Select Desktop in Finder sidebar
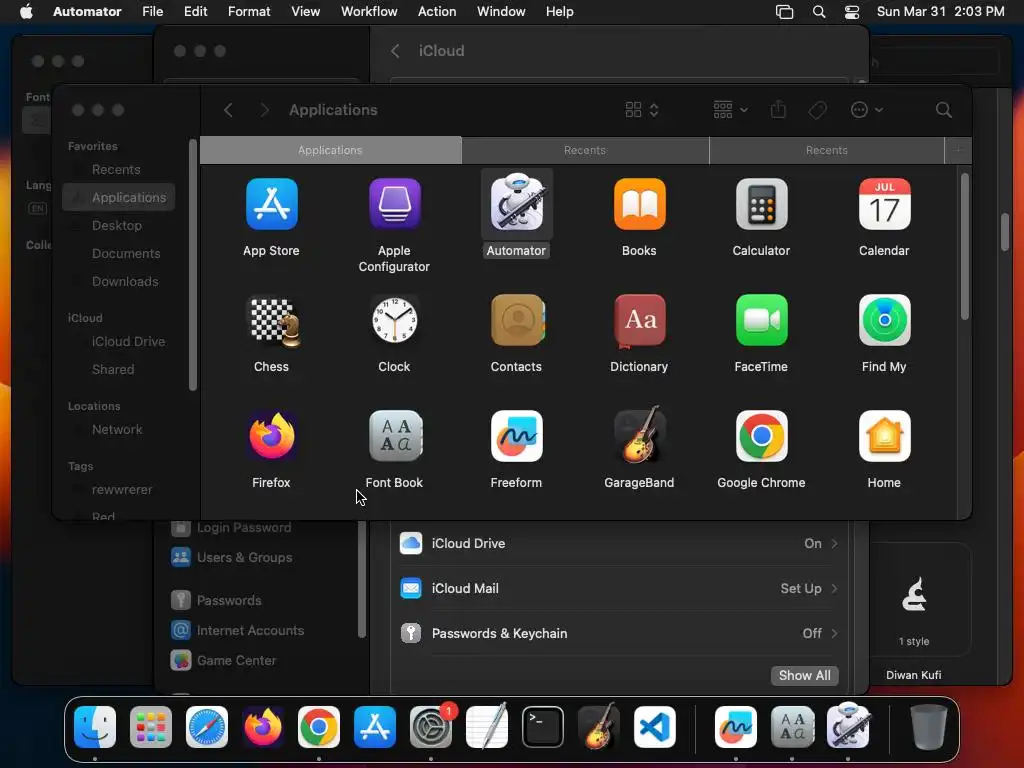 119,225
